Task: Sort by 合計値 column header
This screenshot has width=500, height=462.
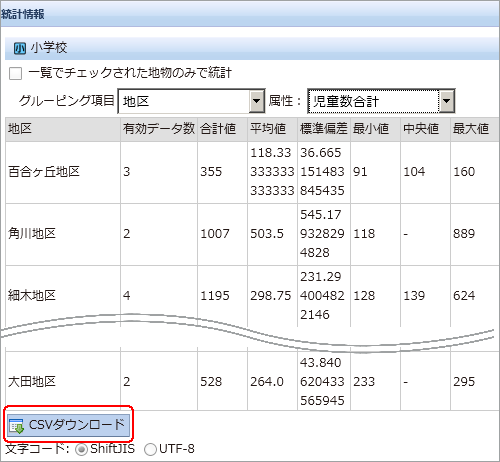Action: pos(222,129)
